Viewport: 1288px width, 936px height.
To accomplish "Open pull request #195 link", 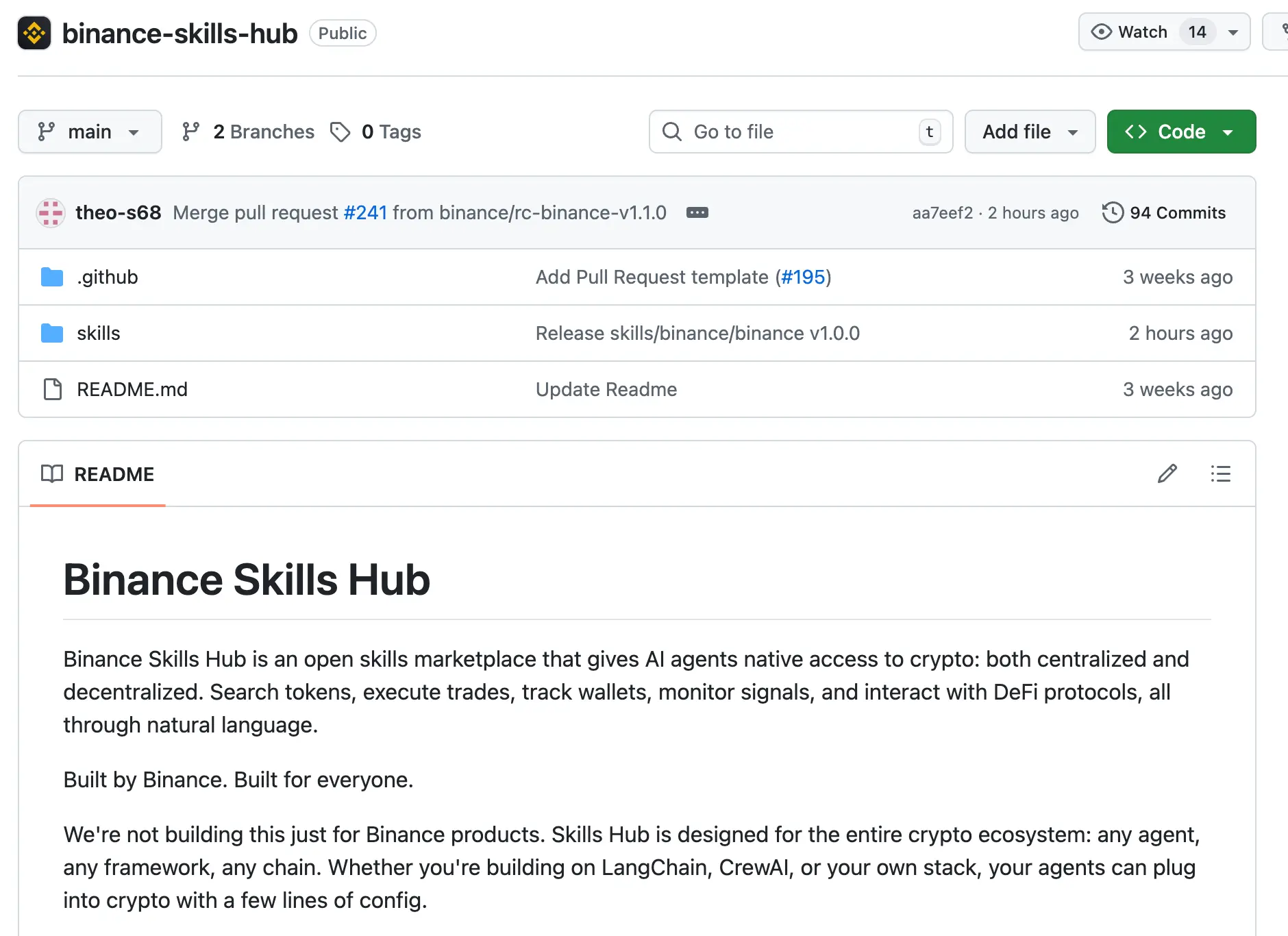I will tap(803, 277).
